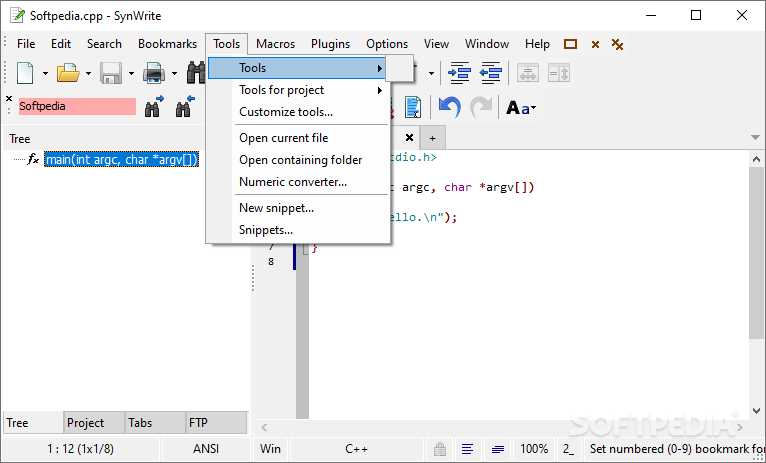This screenshot has width=766, height=463.
Task: Launch Numeric converter... from Tools menu
Action: [299, 182]
